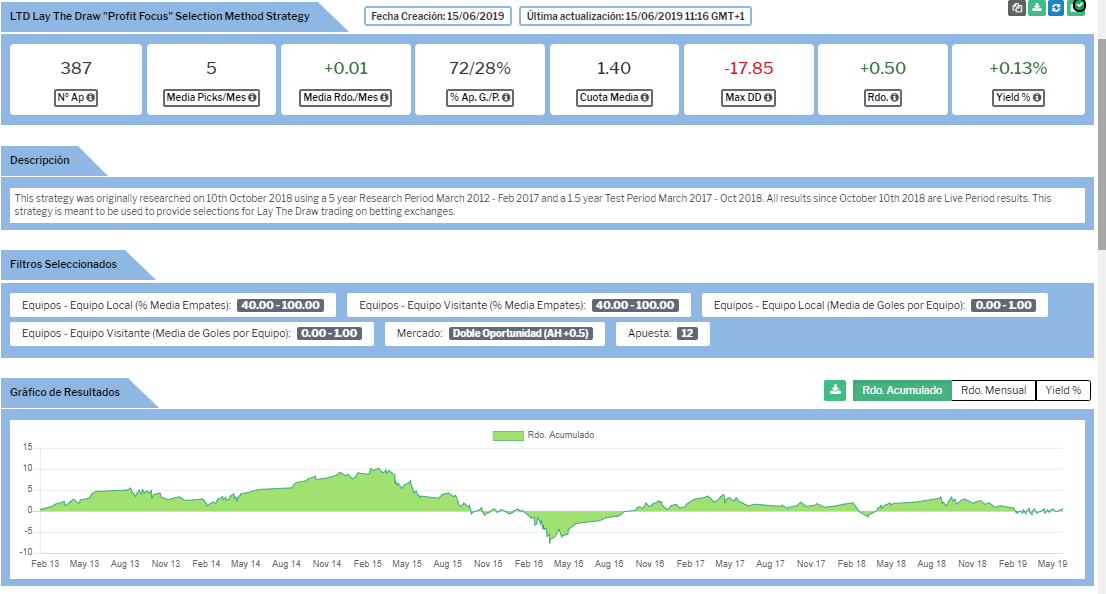Screen dimensions: 1106x594
Task: Click the % Ap. G./P. label button
Action: (480, 97)
